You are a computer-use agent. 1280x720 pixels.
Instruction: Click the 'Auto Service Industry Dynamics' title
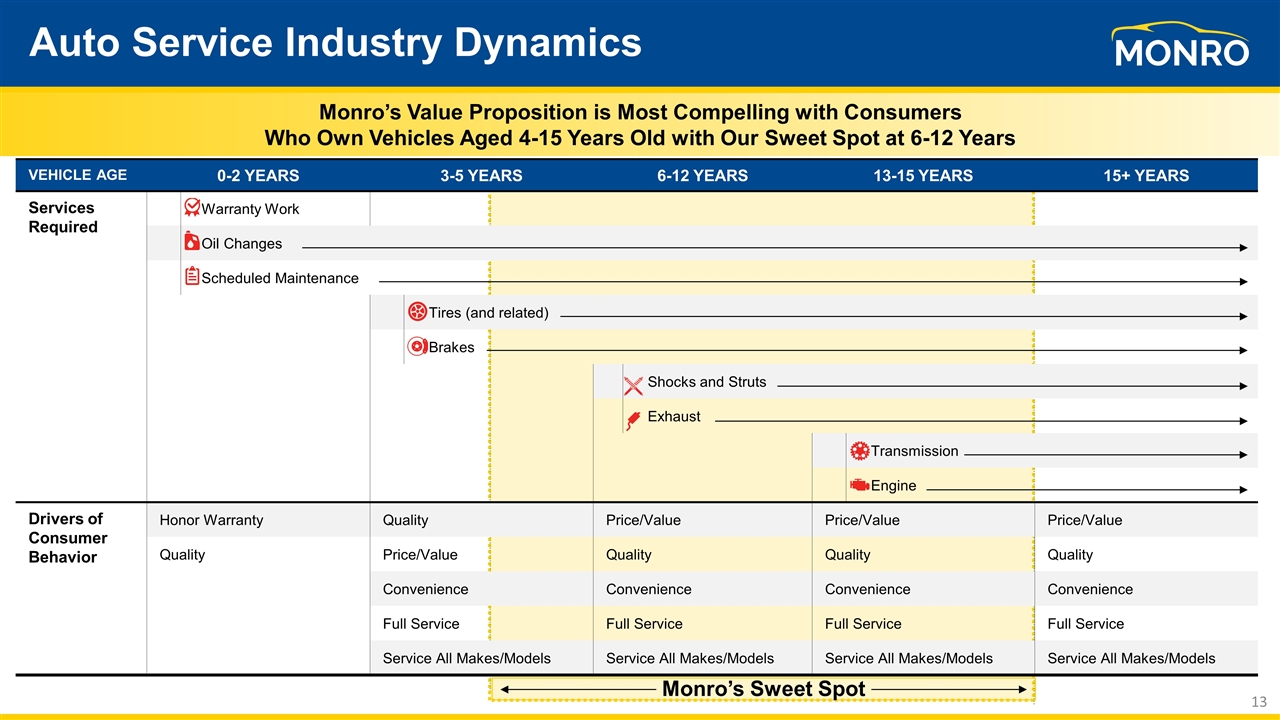click(335, 42)
